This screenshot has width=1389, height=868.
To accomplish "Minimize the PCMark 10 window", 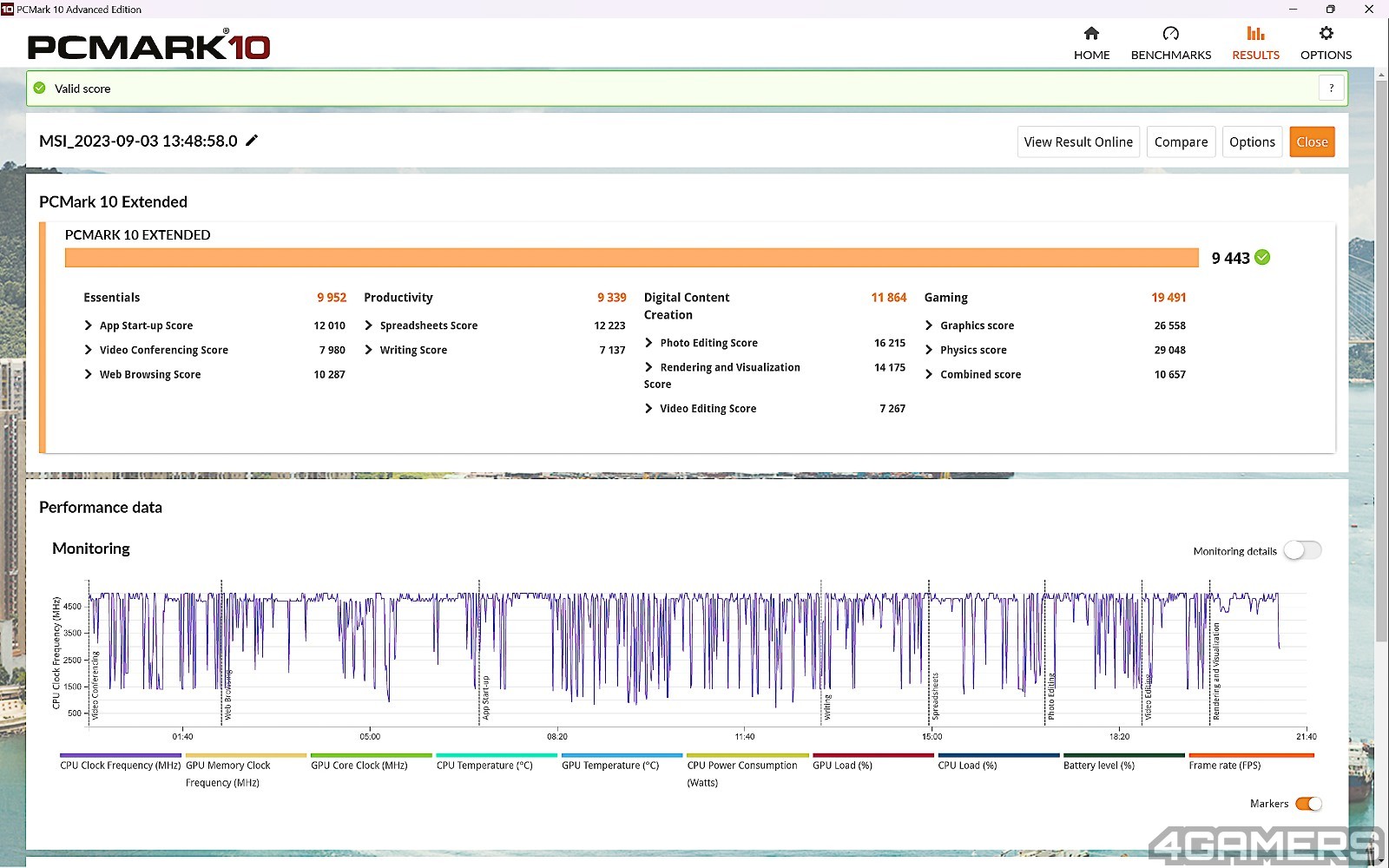I will tap(1293, 9).
